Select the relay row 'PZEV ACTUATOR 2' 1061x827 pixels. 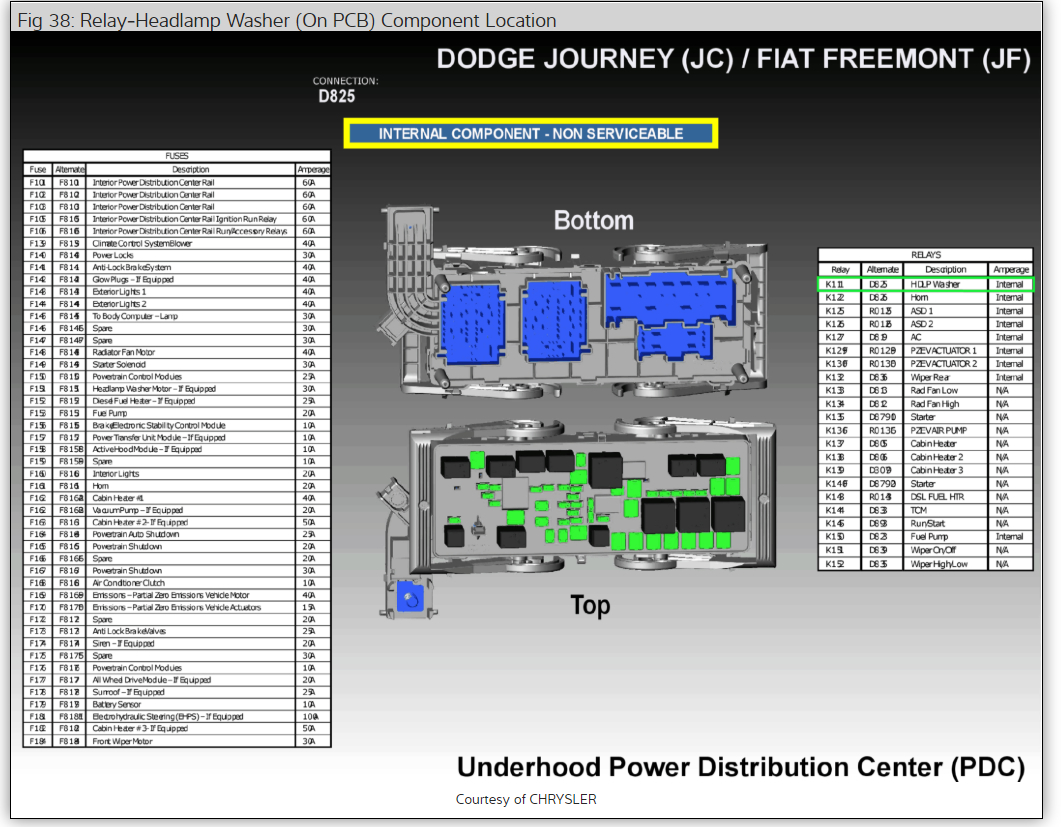[926, 364]
